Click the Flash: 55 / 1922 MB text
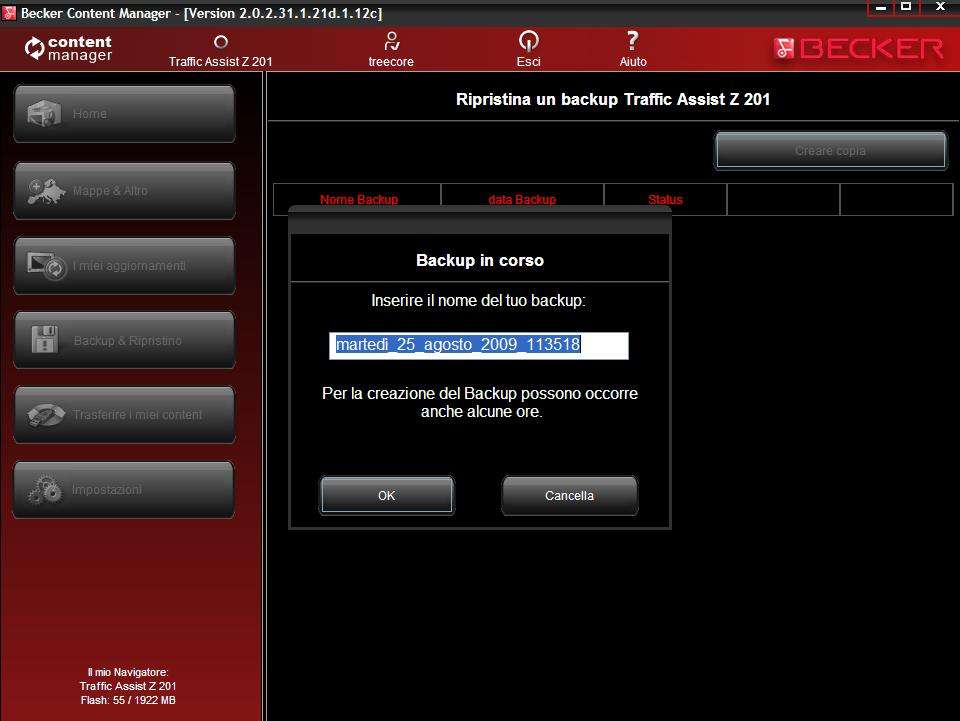 coord(128,700)
